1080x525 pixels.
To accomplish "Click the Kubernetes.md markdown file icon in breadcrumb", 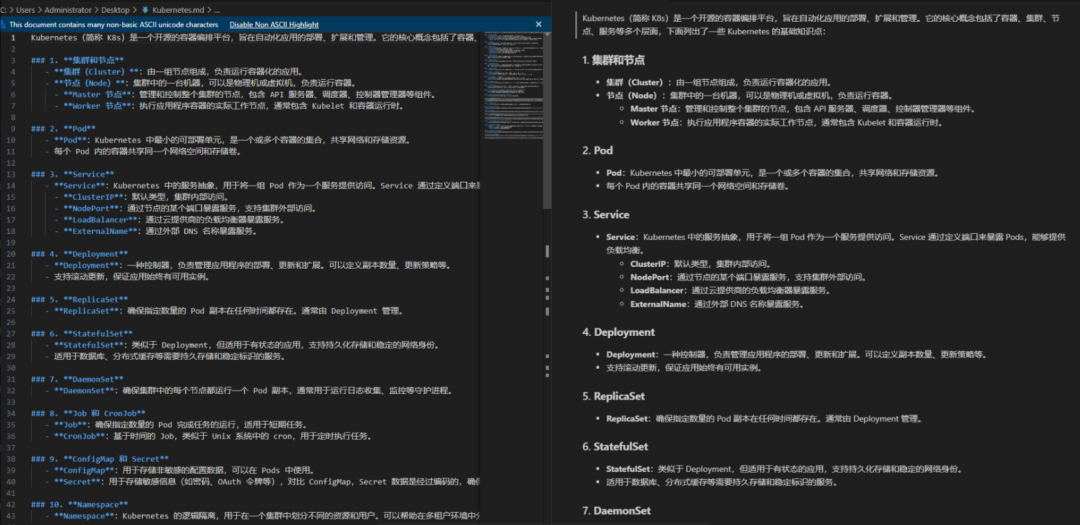I will point(144,10).
